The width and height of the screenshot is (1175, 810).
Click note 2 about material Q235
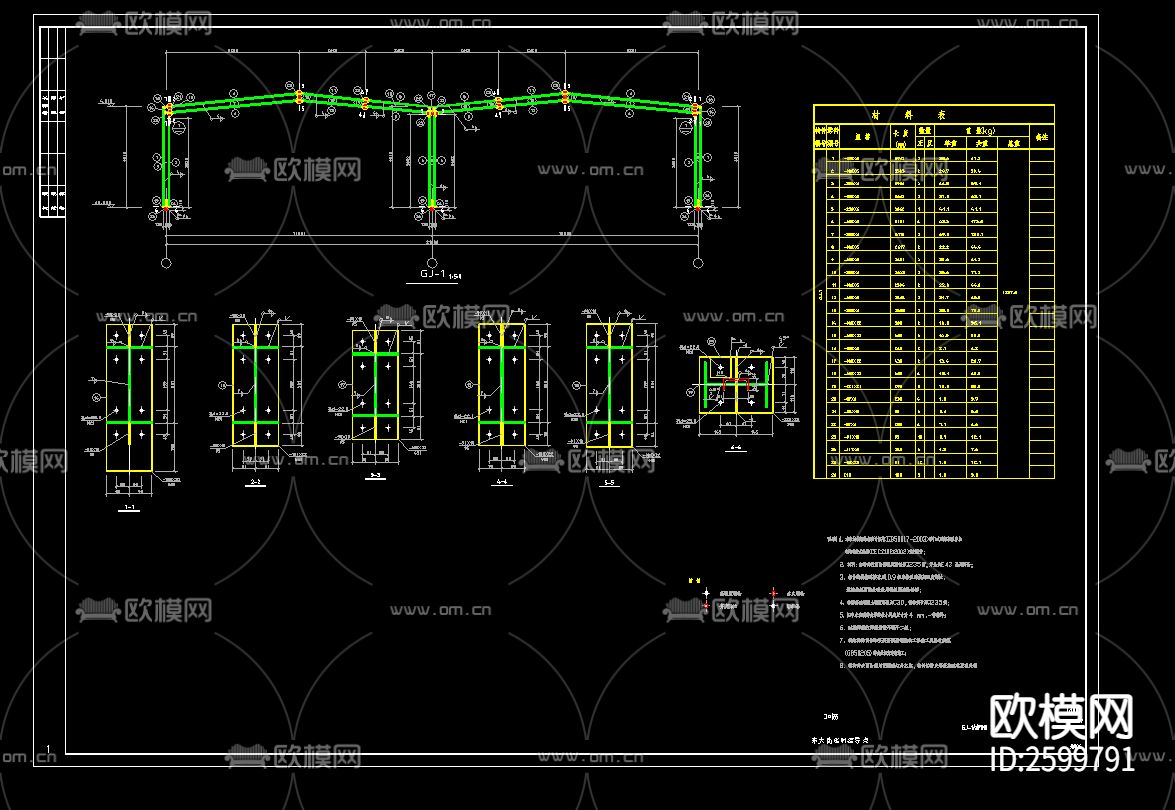[907, 564]
